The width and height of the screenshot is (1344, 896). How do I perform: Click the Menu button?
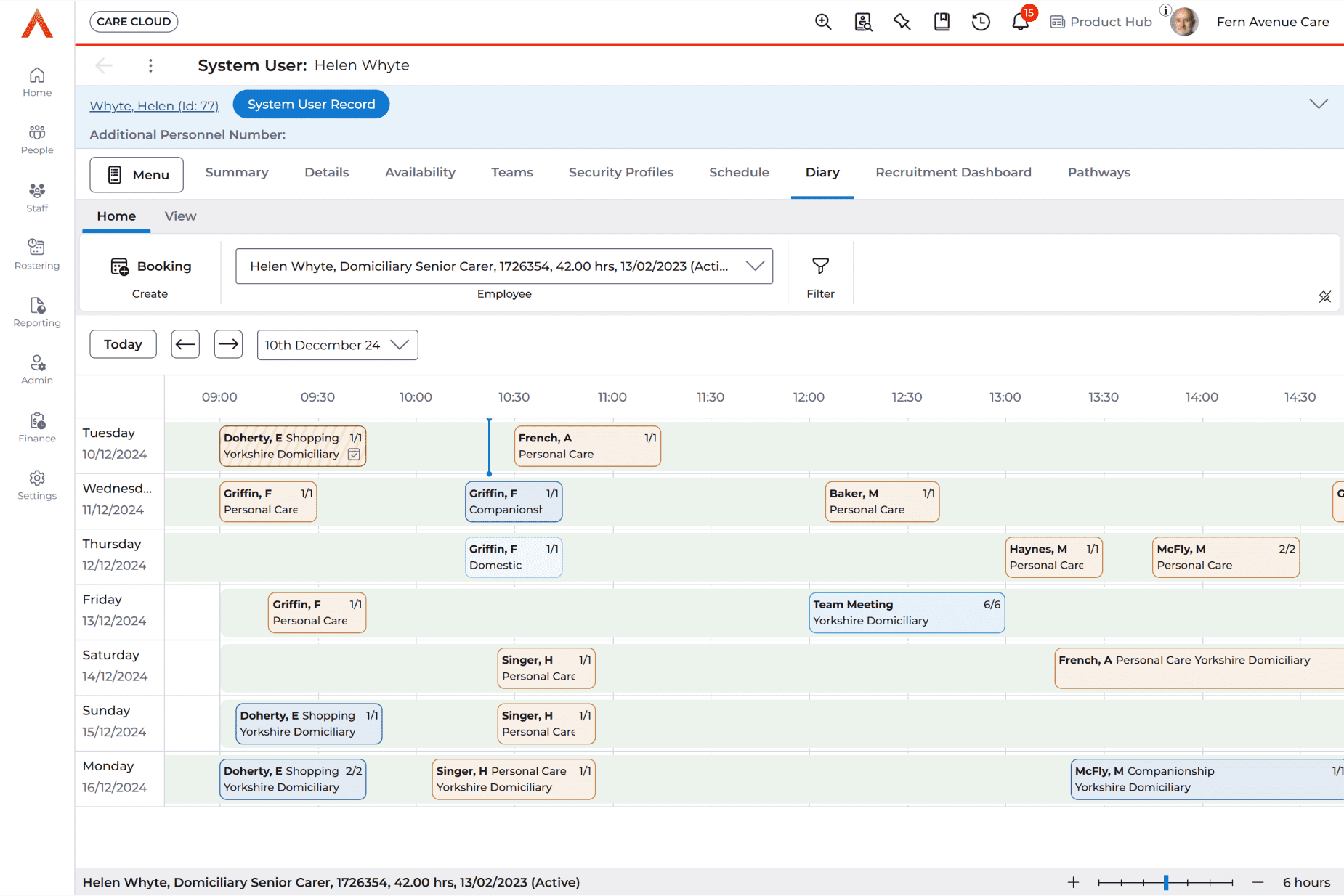click(137, 175)
